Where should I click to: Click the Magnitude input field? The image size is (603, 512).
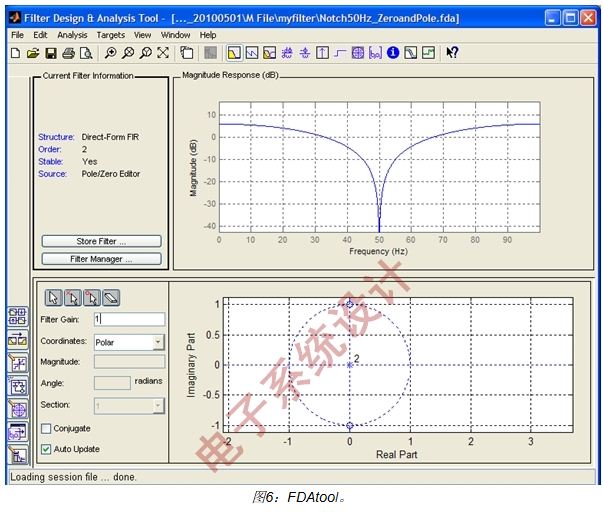pyautogui.click(x=129, y=362)
